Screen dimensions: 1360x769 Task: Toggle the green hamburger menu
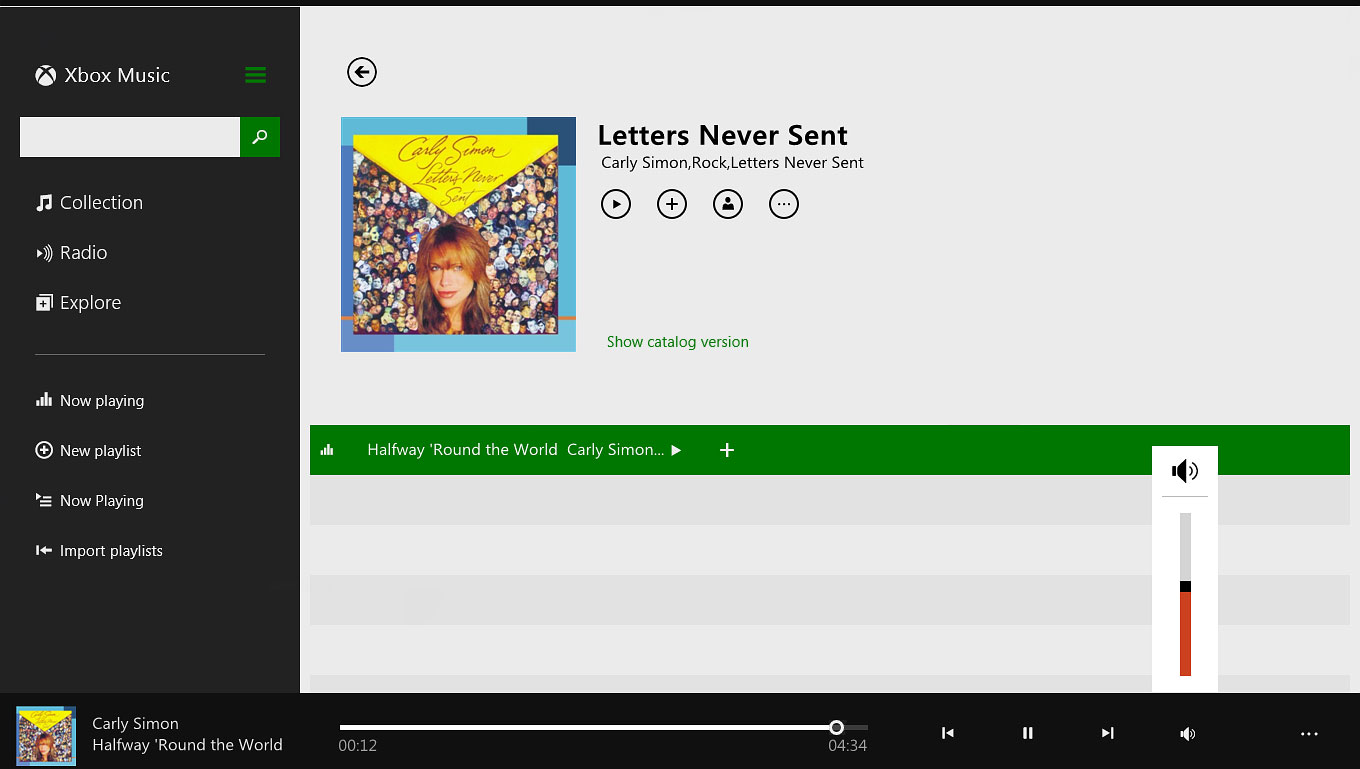(255, 75)
